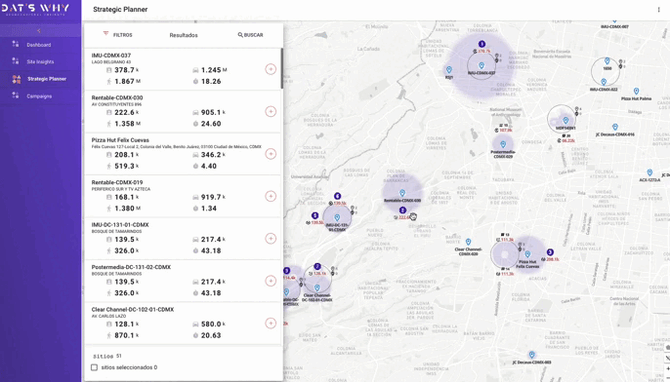Open the Dashboard icon in the sidebar
The width and height of the screenshot is (670, 382).
point(16,44)
